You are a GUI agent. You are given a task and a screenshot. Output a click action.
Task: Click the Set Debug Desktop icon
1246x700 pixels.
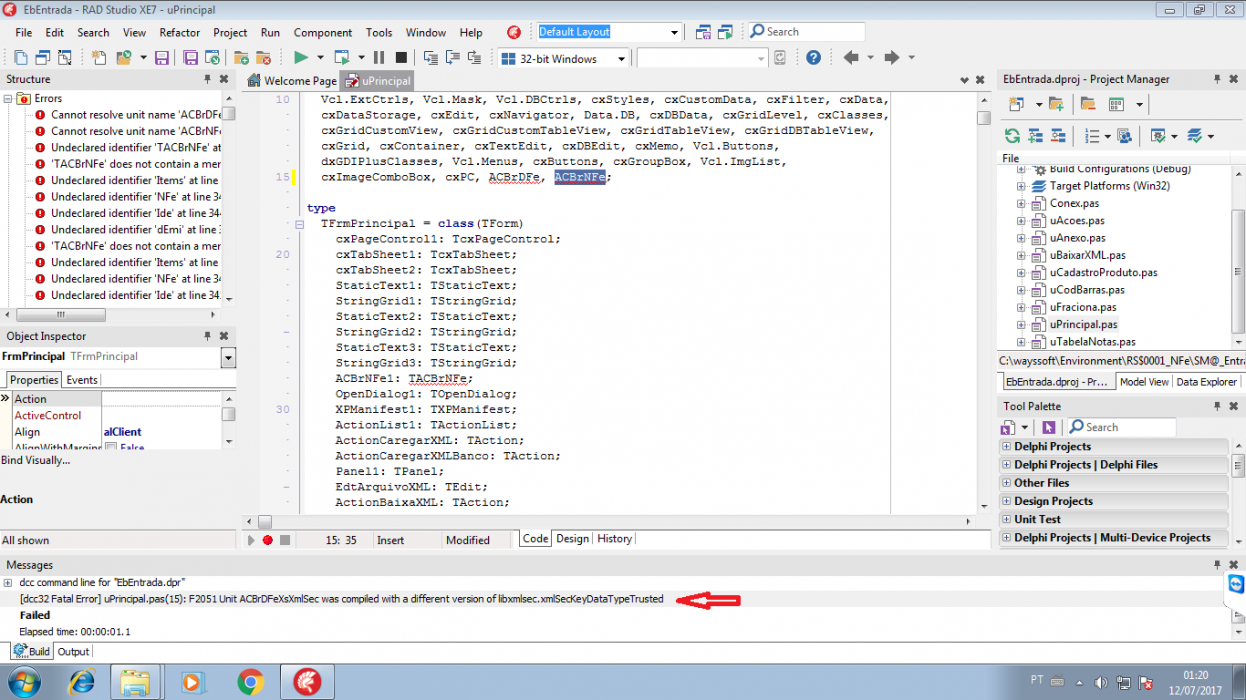tap(727, 32)
